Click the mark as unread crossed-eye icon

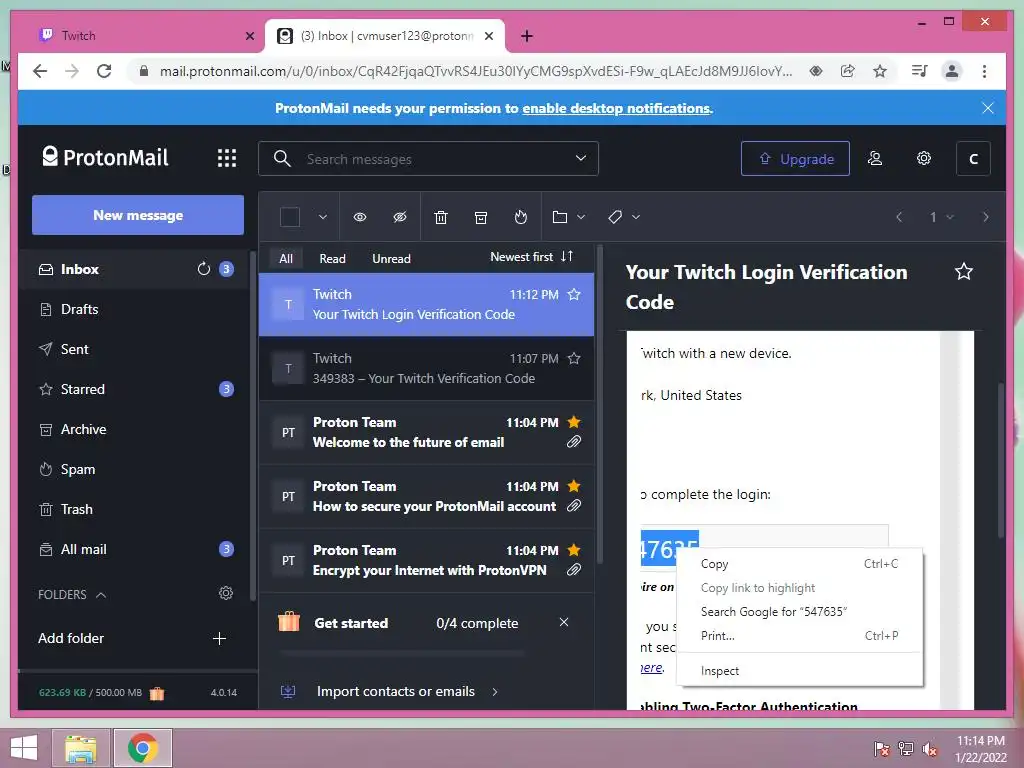click(400, 217)
